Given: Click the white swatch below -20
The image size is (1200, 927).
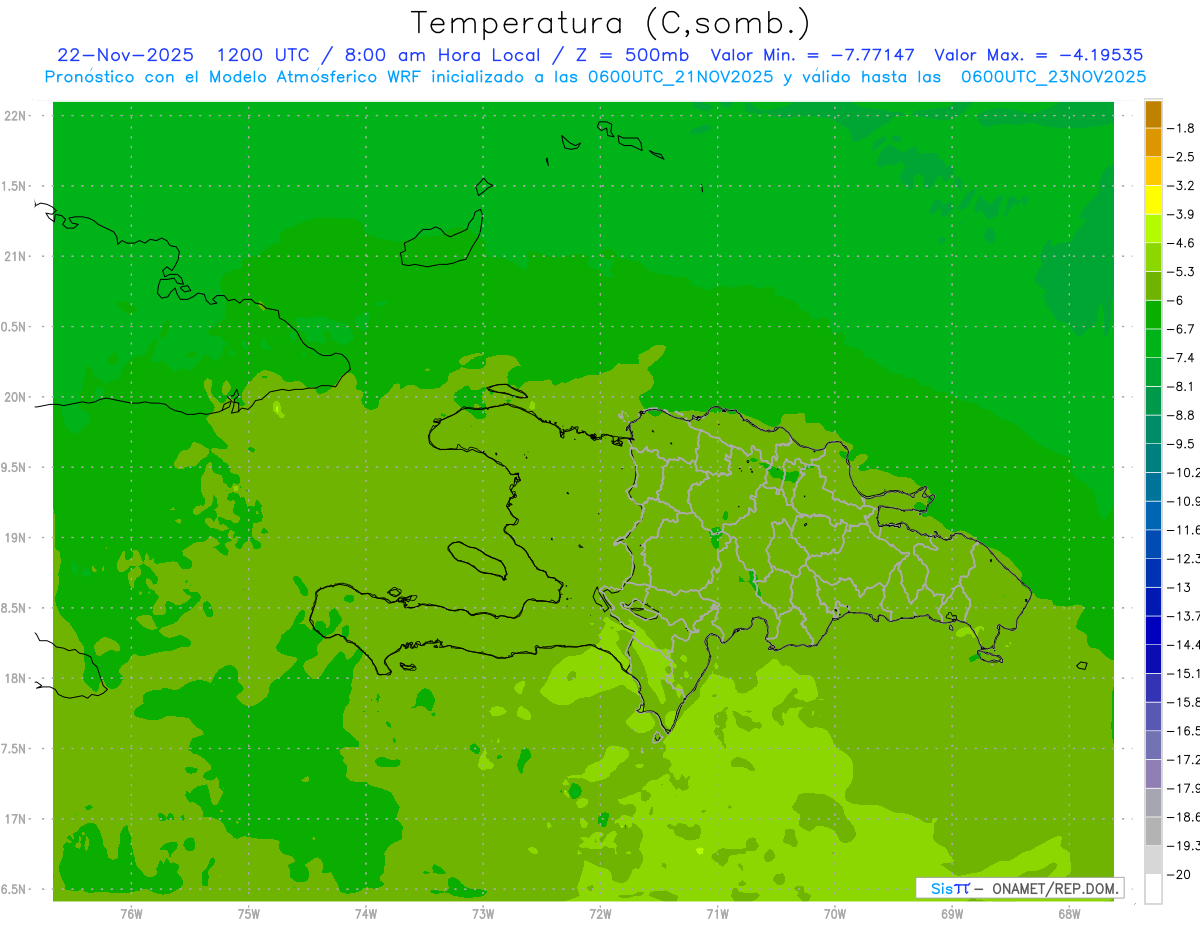Looking at the screenshot, I should pyautogui.click(x=1153, y=889).
